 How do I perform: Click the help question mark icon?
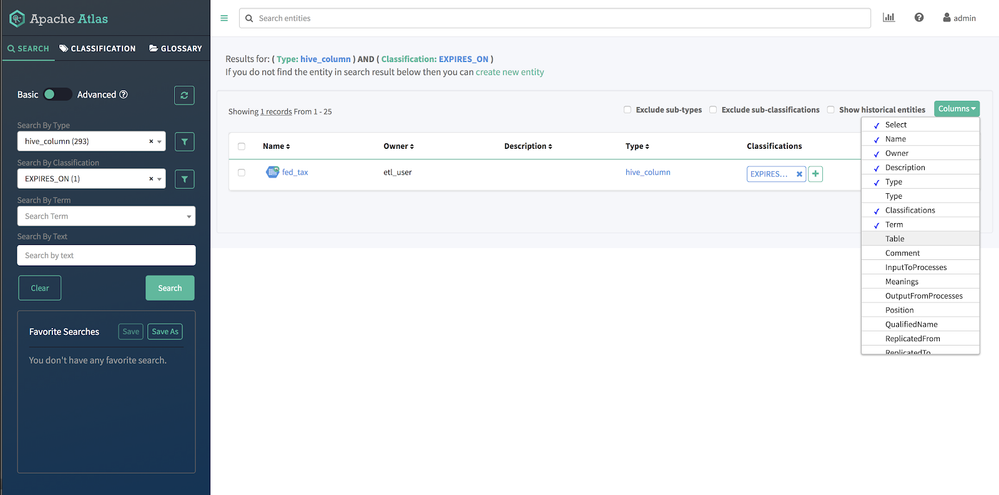point(919,18)
